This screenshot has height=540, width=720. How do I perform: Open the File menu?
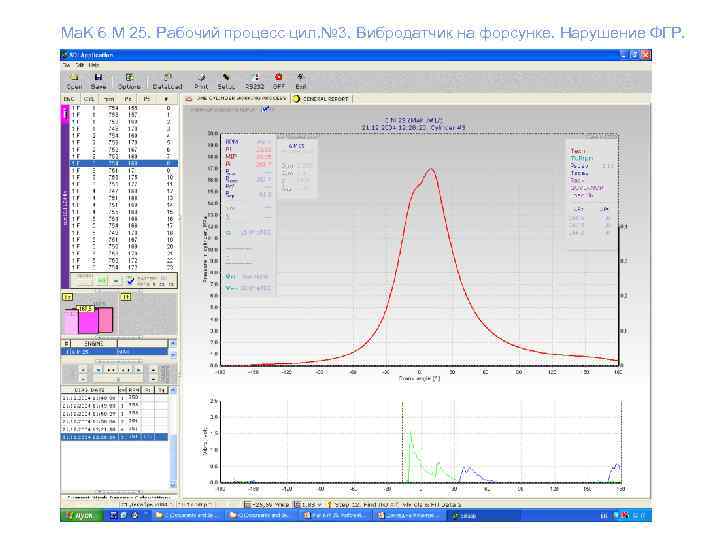coord(66,64)
